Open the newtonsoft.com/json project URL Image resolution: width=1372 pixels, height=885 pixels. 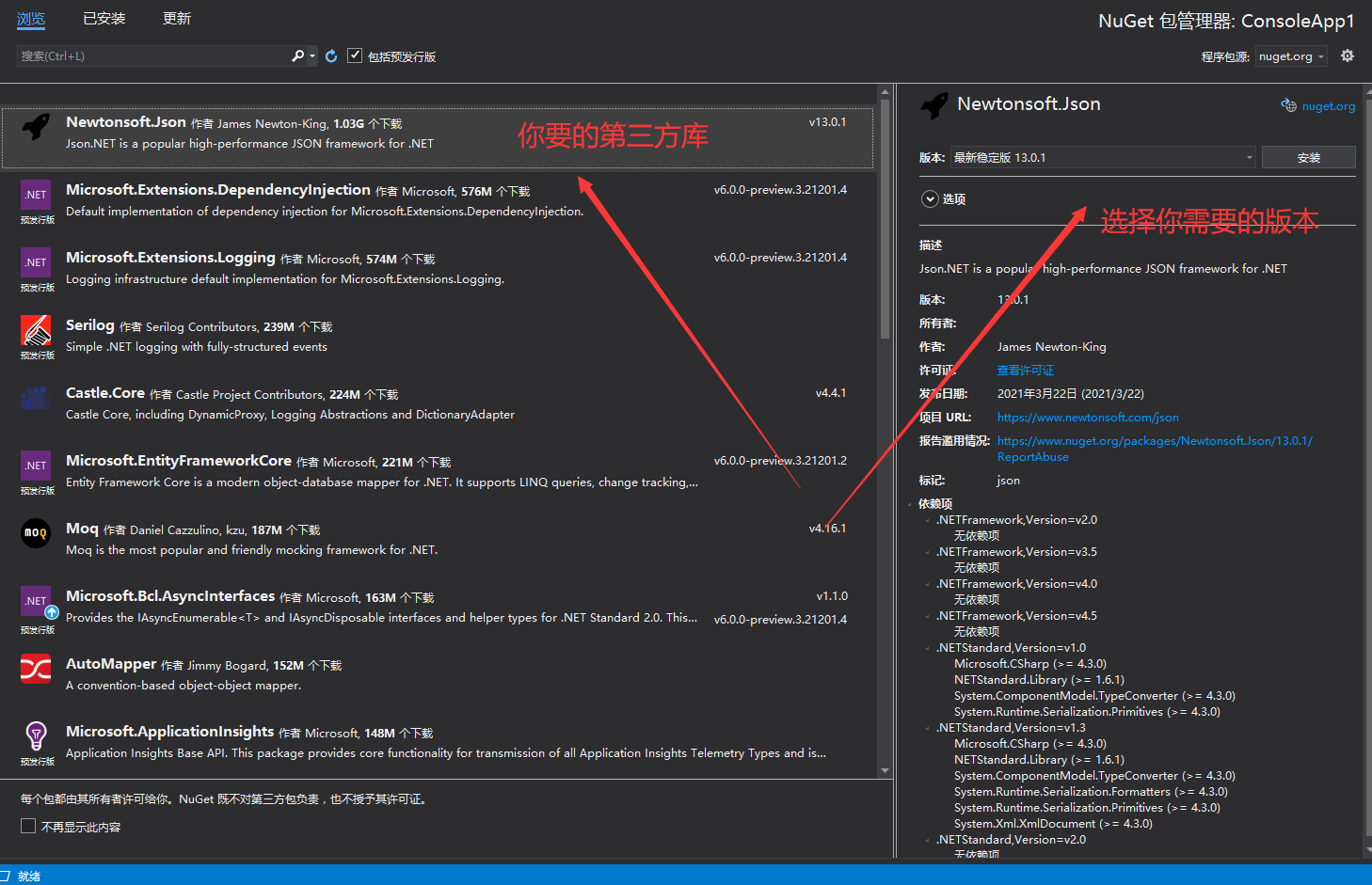pos(1088,418)
